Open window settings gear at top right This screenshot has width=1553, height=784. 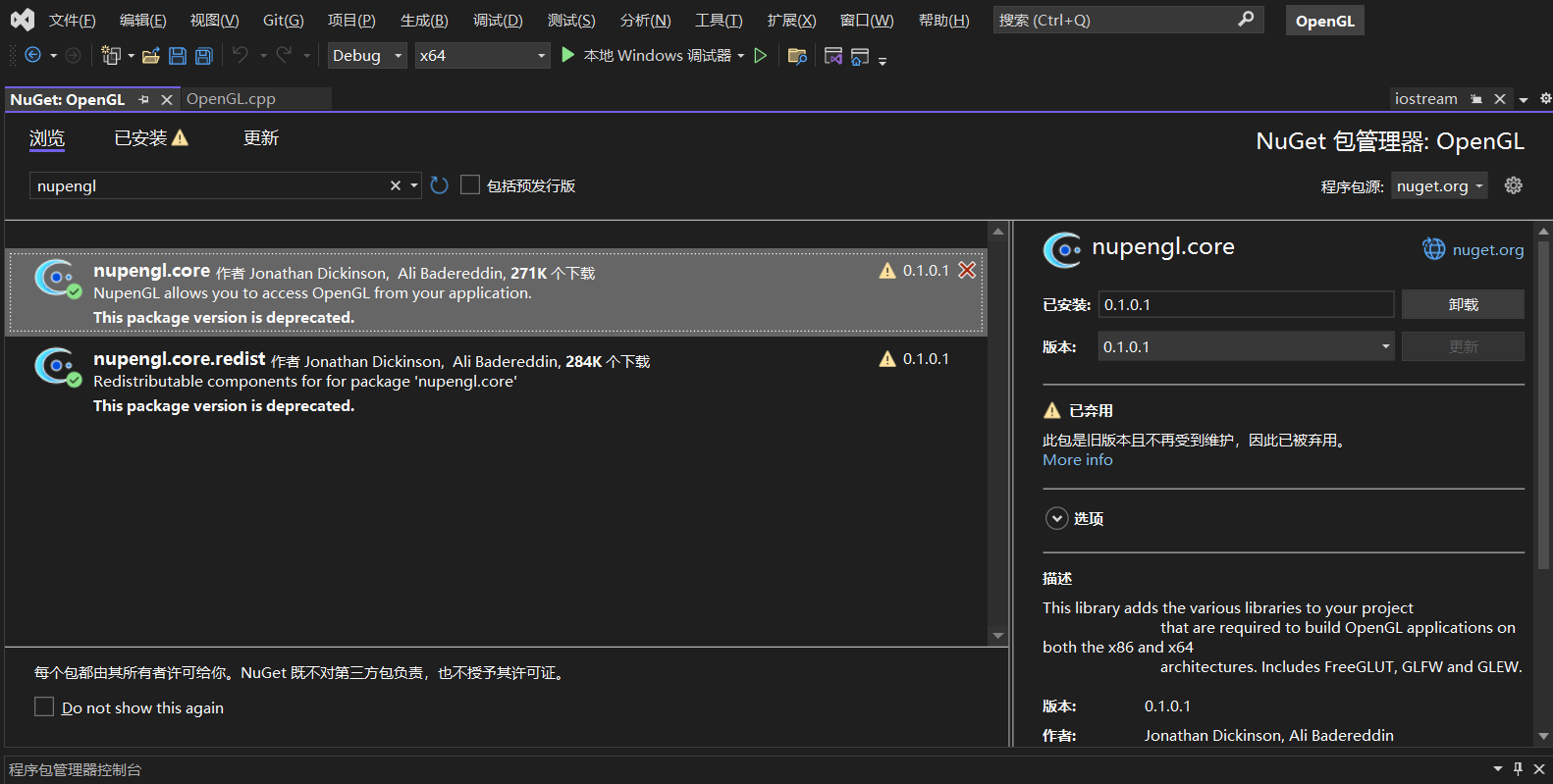click(1545, 98)
